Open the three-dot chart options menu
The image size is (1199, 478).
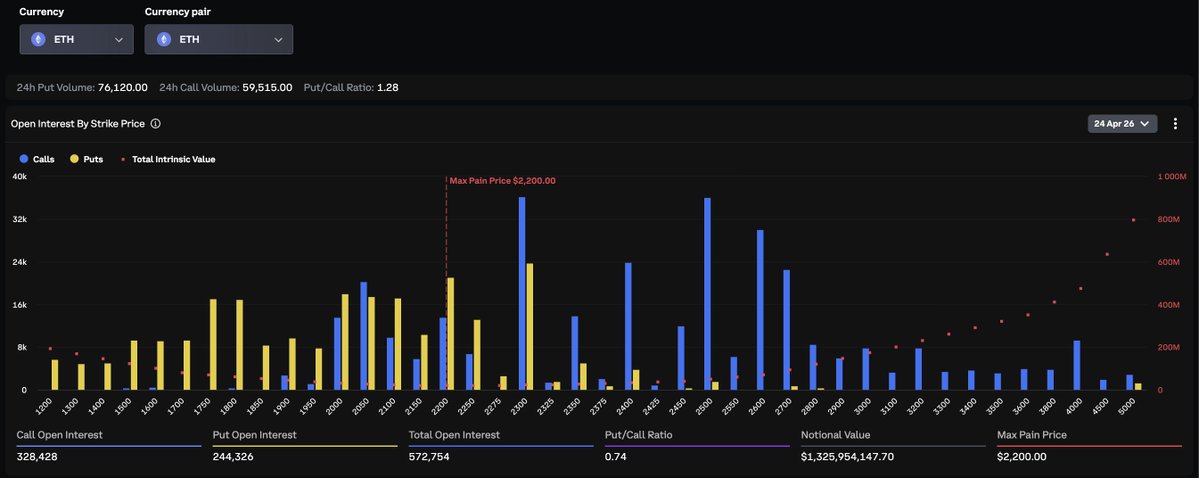[1176, 124]
